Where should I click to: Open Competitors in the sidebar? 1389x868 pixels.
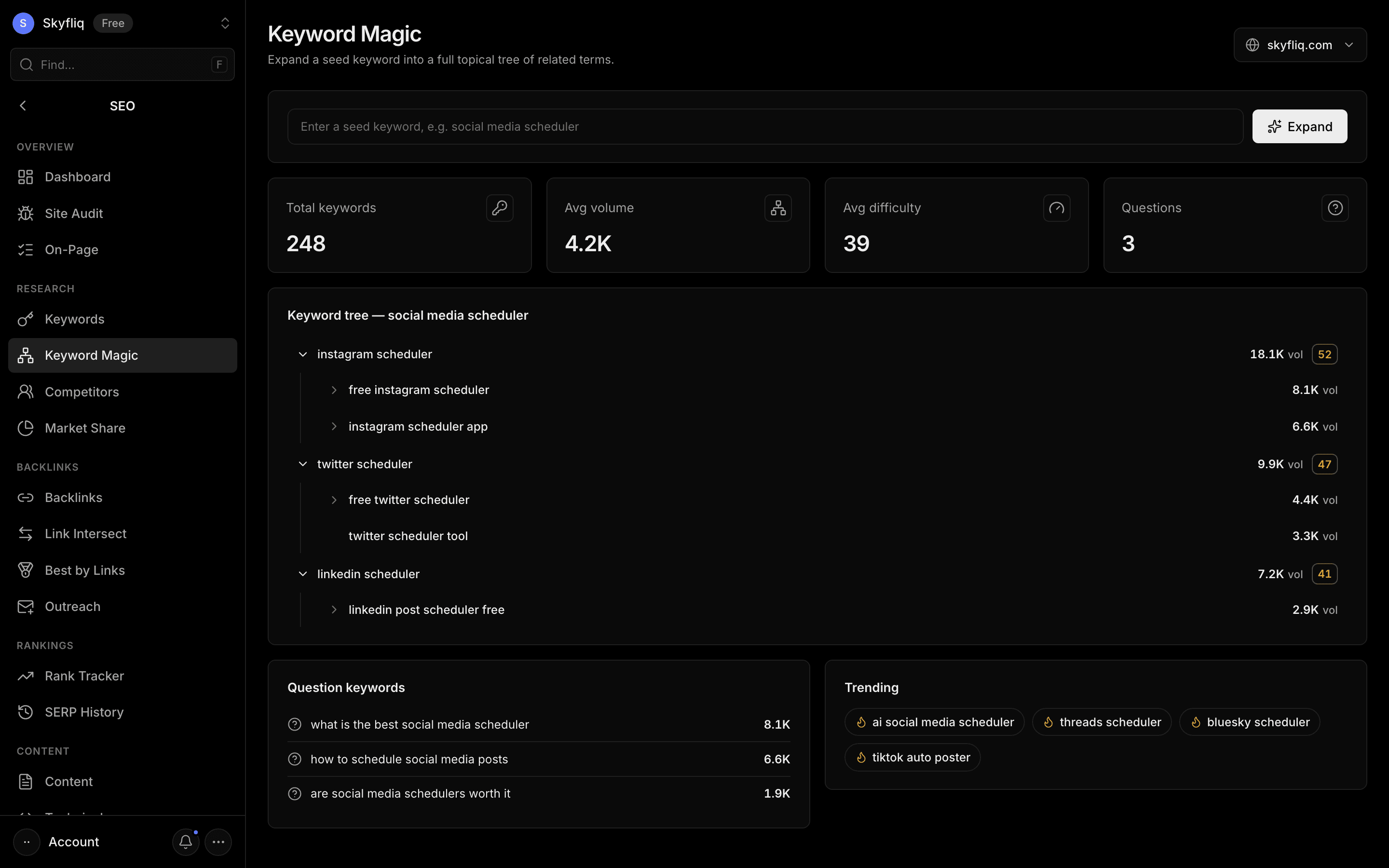[122, 392]
